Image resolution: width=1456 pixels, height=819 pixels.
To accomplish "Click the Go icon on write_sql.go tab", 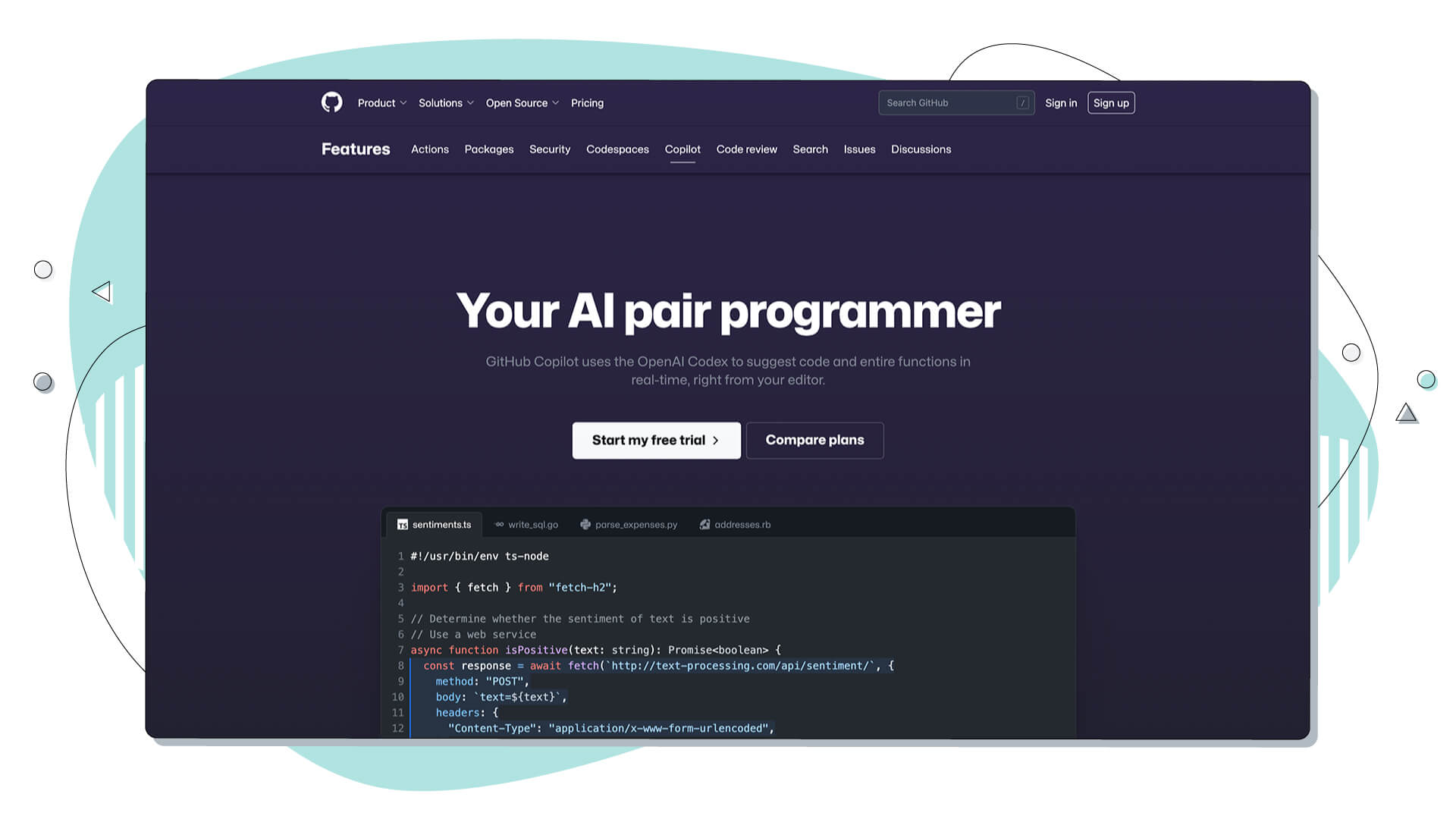I will (x=499, y=525).
